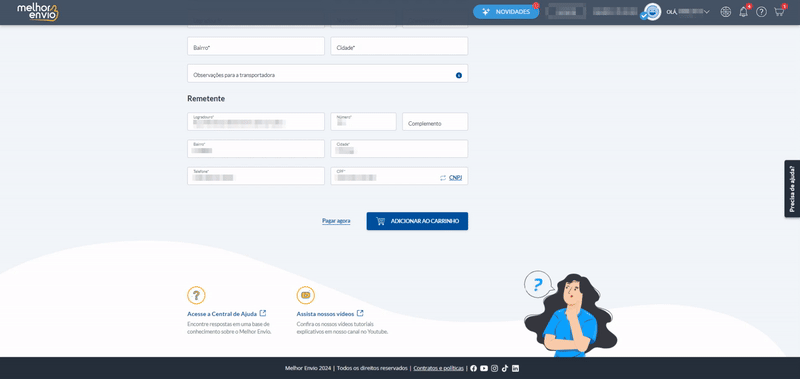Click the Remetente Complemento input field
The height and width of the screenshot is (379, 800).
point(435,121)
